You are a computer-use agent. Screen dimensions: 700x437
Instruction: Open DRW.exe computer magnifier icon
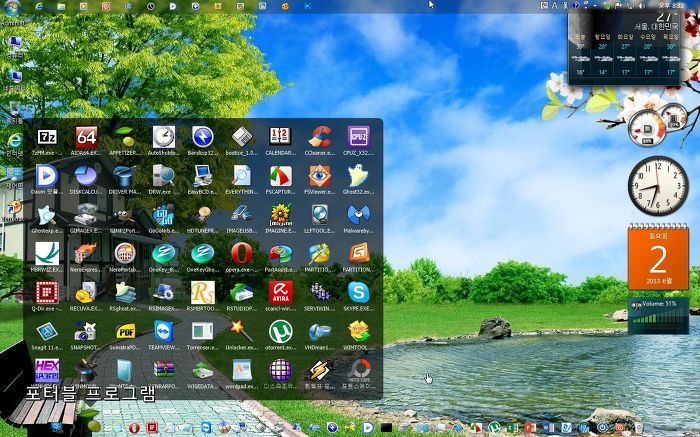pos(164,175)
